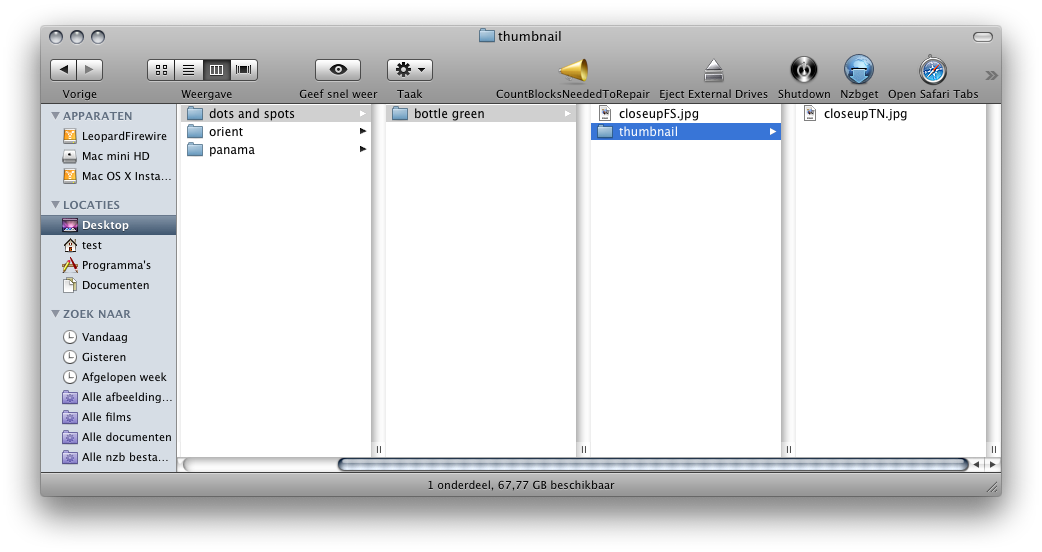The height and width of the screenshot is (552, 1042).
Task: Click the scroll right arrow
Action: pyautogui.click(x=992, y=464)
